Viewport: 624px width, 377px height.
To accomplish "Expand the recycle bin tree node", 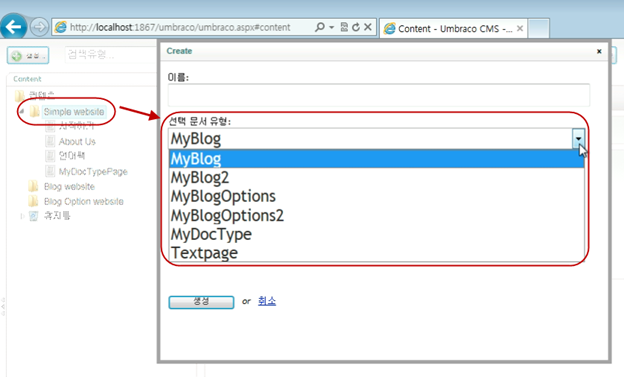I will tap(22, 216).
